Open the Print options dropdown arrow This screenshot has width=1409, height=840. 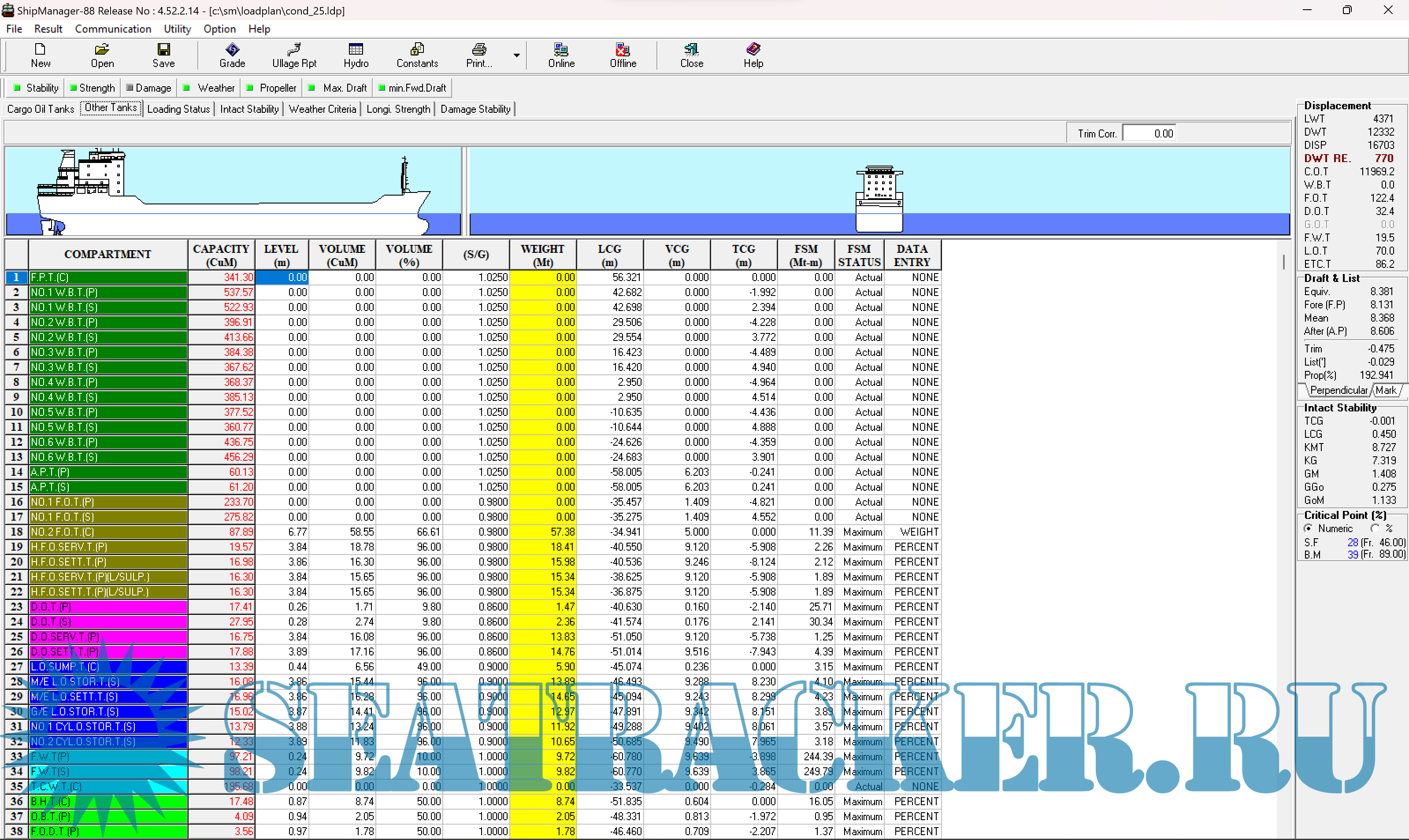516,55
